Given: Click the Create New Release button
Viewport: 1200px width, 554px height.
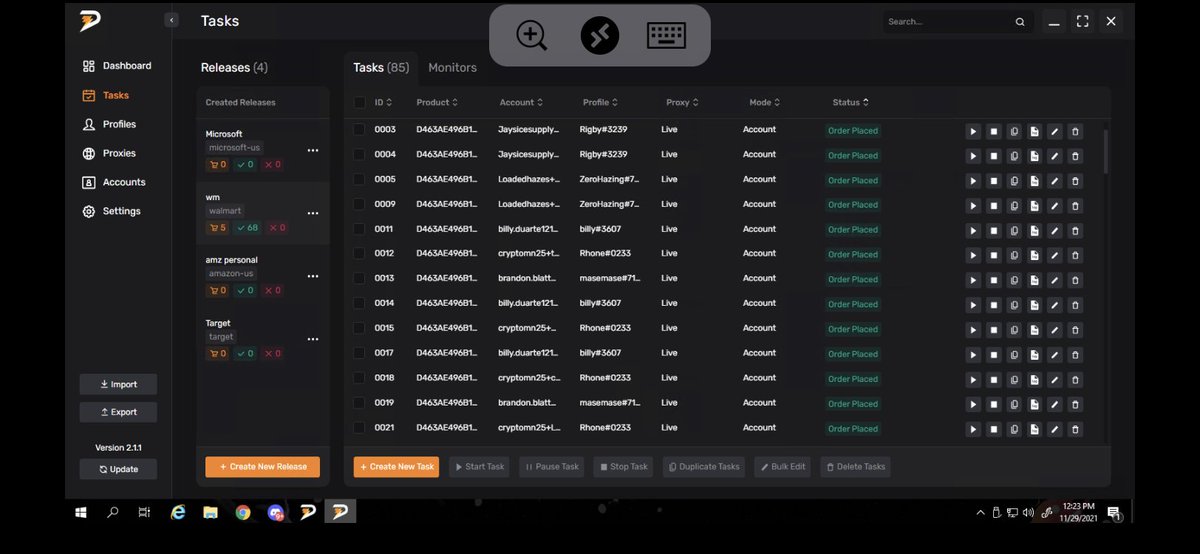Looking at the screenshot, I should 263,467.
